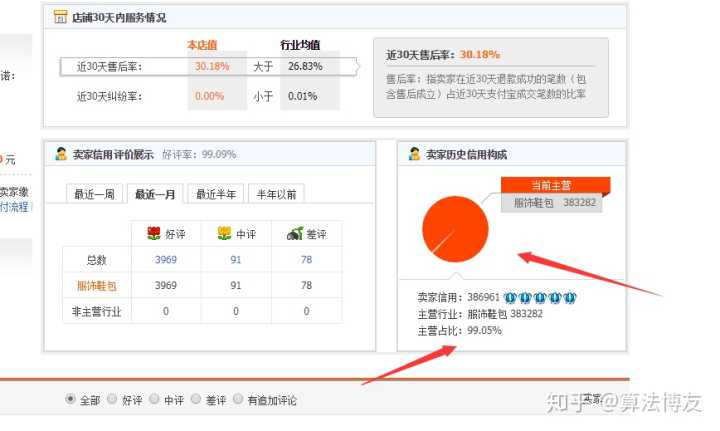Image resolution: width=720 pixels, height=431 pixels.
Task: Click the 主营占比: 99.05% text
Action: click(459, 330)
